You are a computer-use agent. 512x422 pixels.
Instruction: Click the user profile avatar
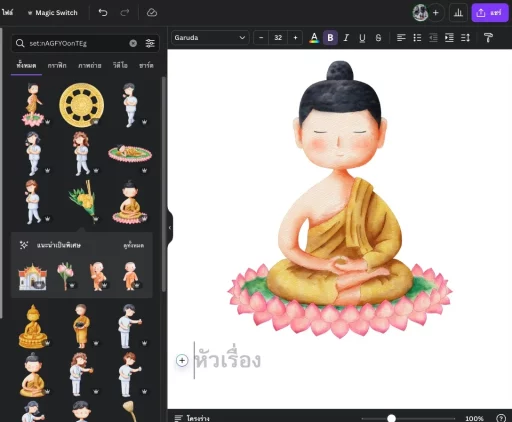420,13
